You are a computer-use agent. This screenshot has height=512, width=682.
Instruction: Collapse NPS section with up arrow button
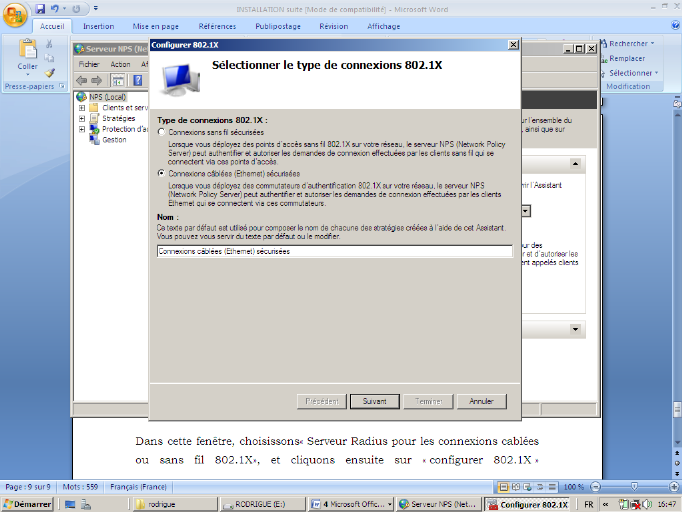click(575, 164)
